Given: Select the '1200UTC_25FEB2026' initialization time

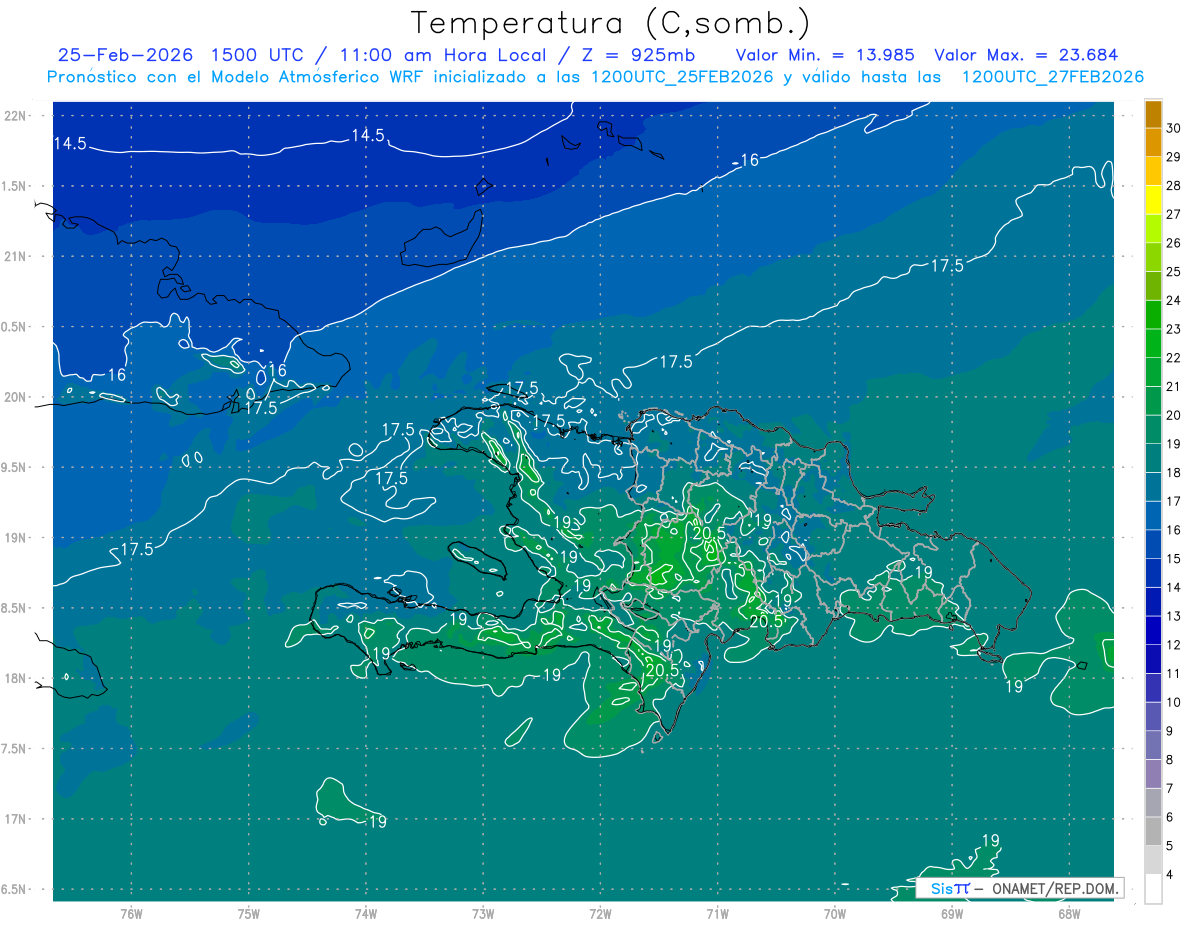Looking at the screenshot, I should point(682,77).
